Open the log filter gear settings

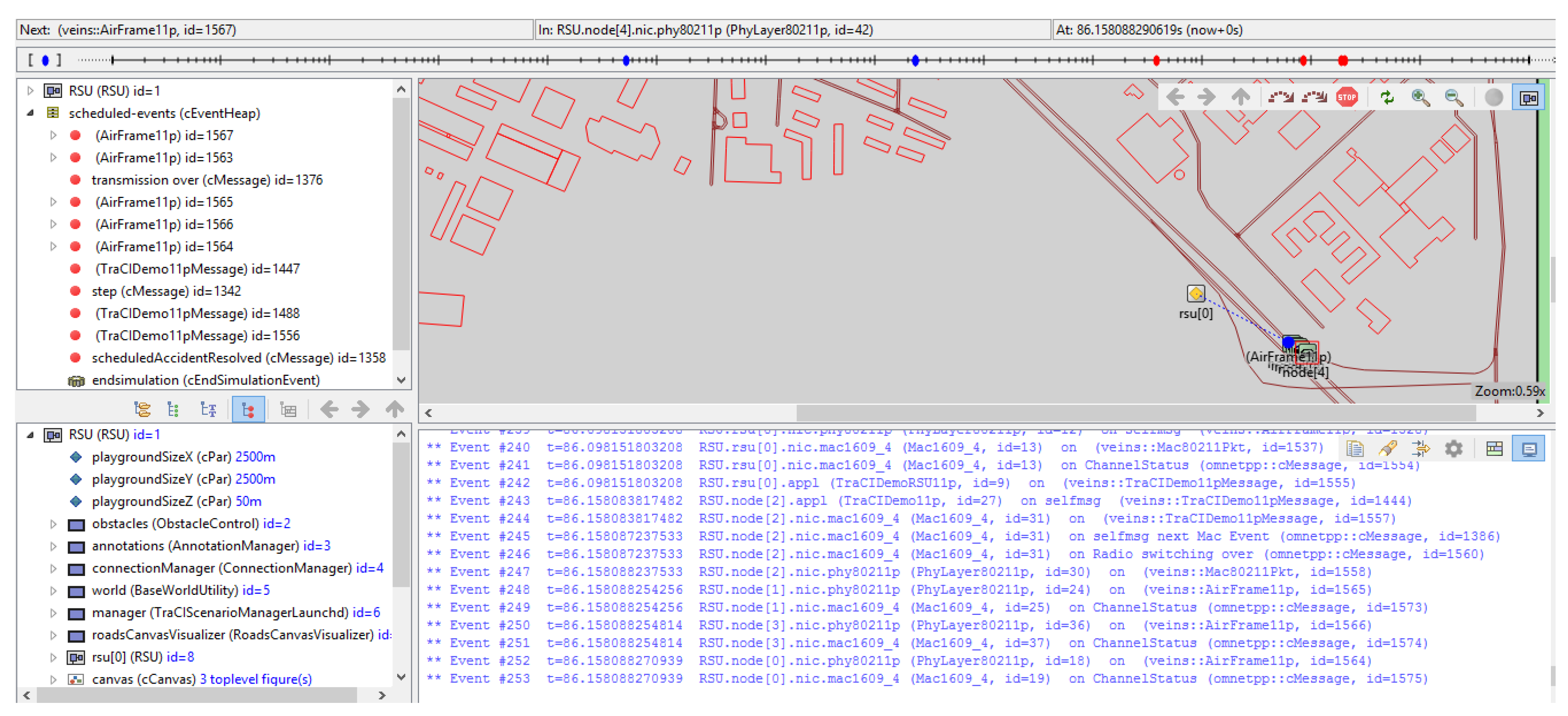coord(1454,449)
